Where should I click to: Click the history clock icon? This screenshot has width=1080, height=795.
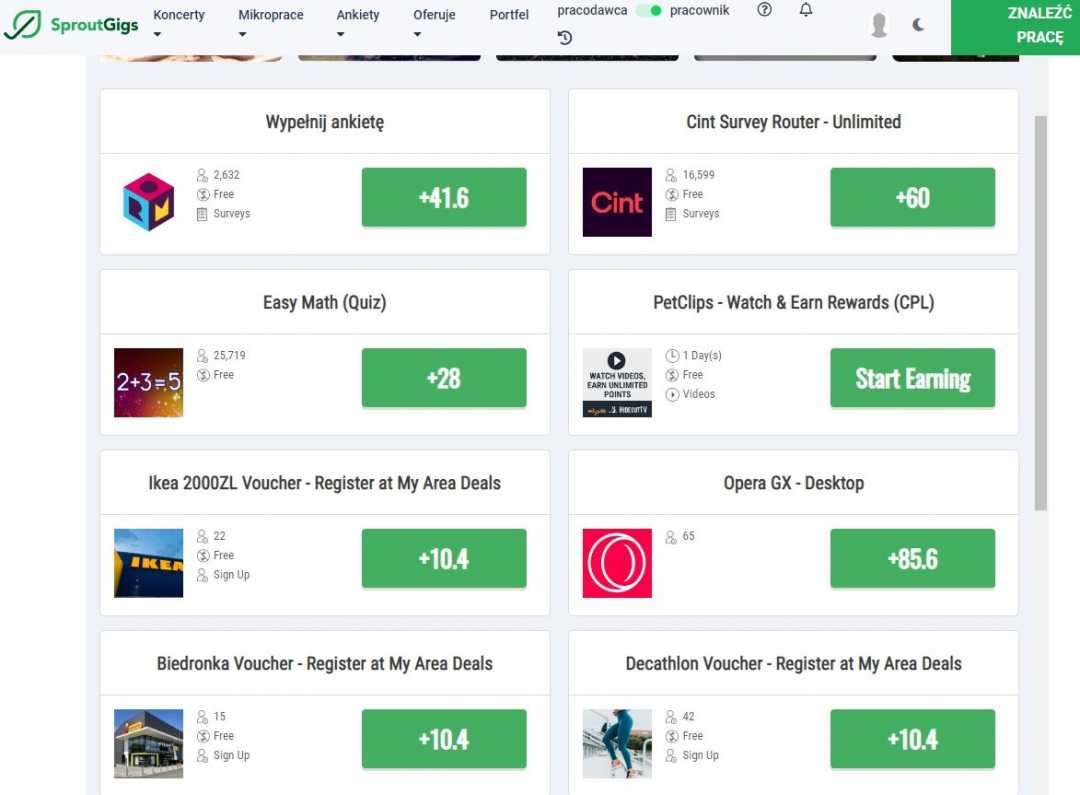coord(565,38)
